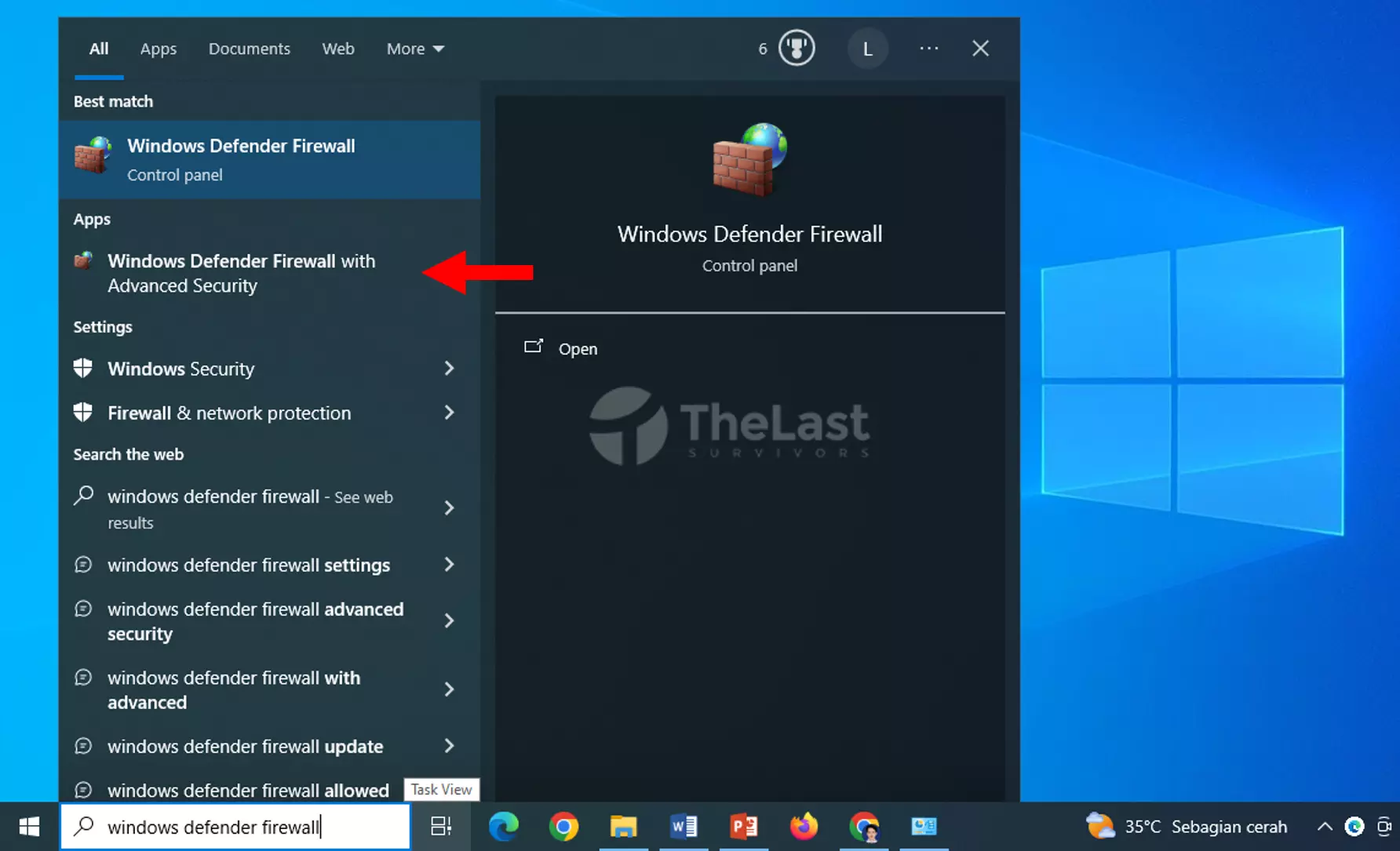
Task: Expand the firewall update suggestion chevron
Action: point(449,746)
